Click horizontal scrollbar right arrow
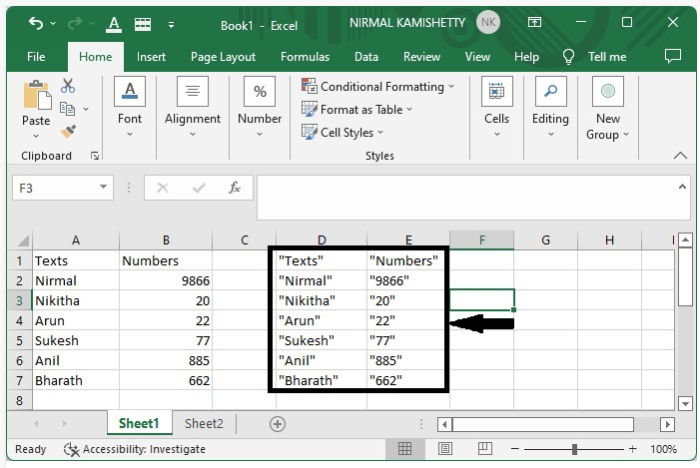 point(667,424)
